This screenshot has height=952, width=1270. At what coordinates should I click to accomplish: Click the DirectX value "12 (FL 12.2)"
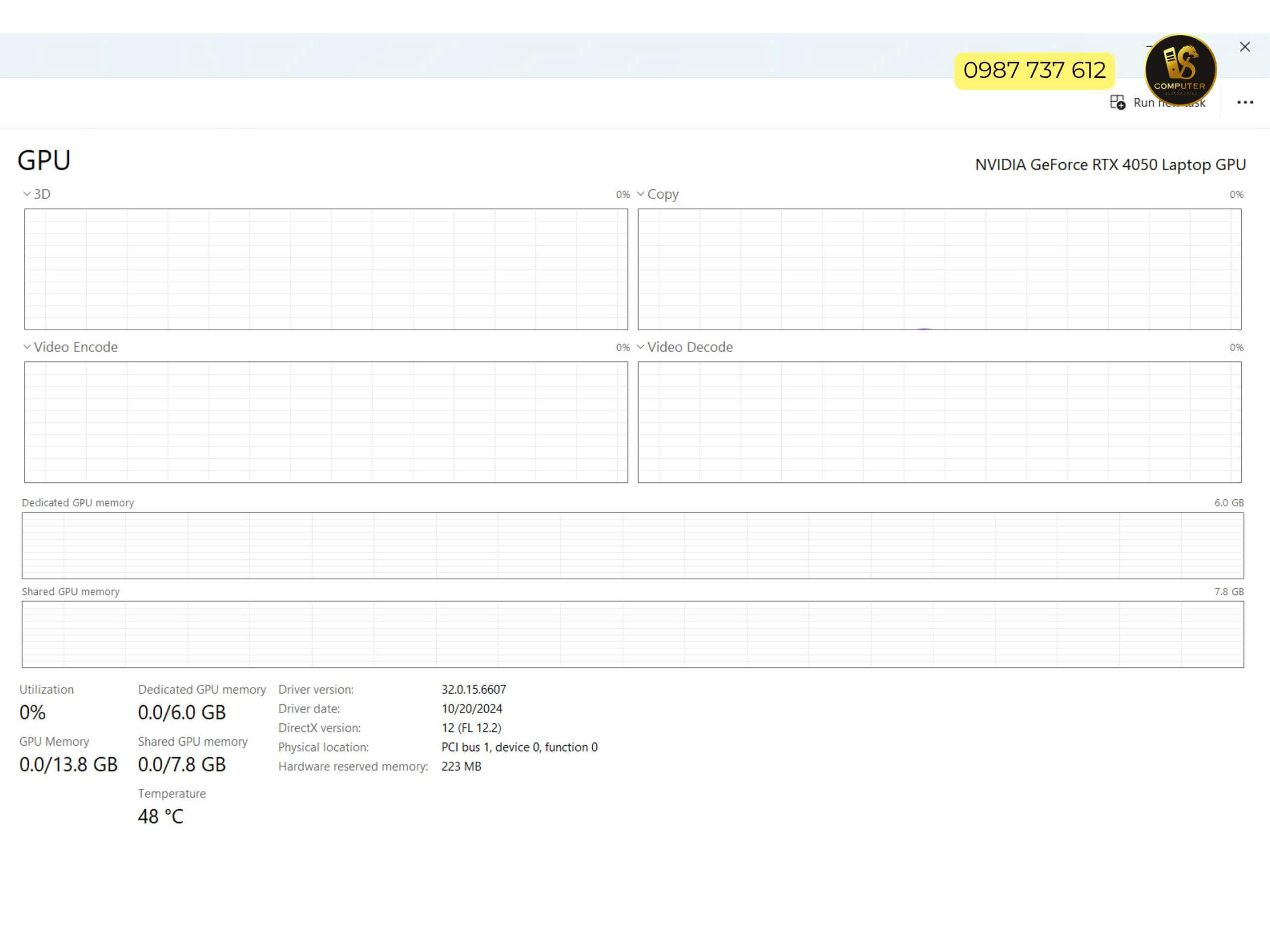[471, 727]
